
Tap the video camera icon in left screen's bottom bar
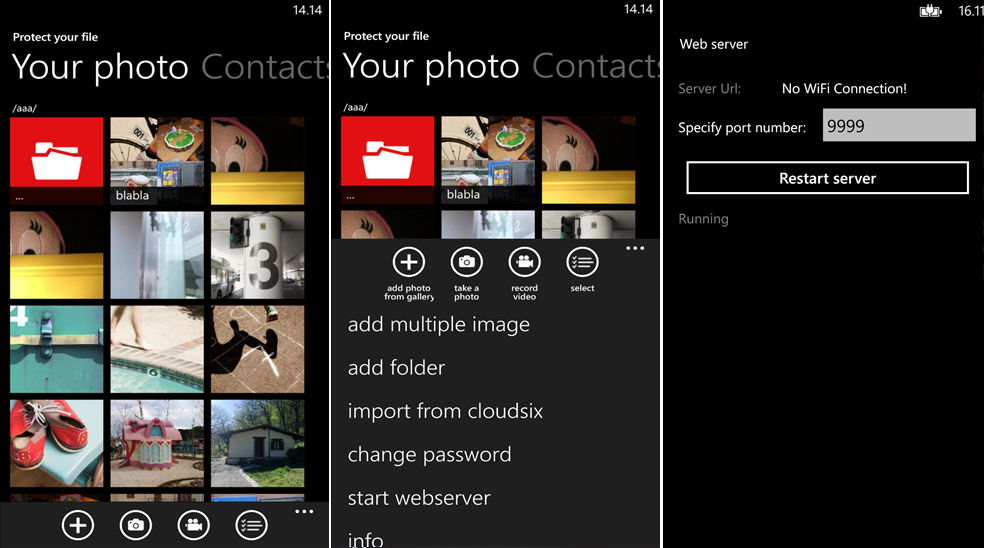tap(193, 525)
